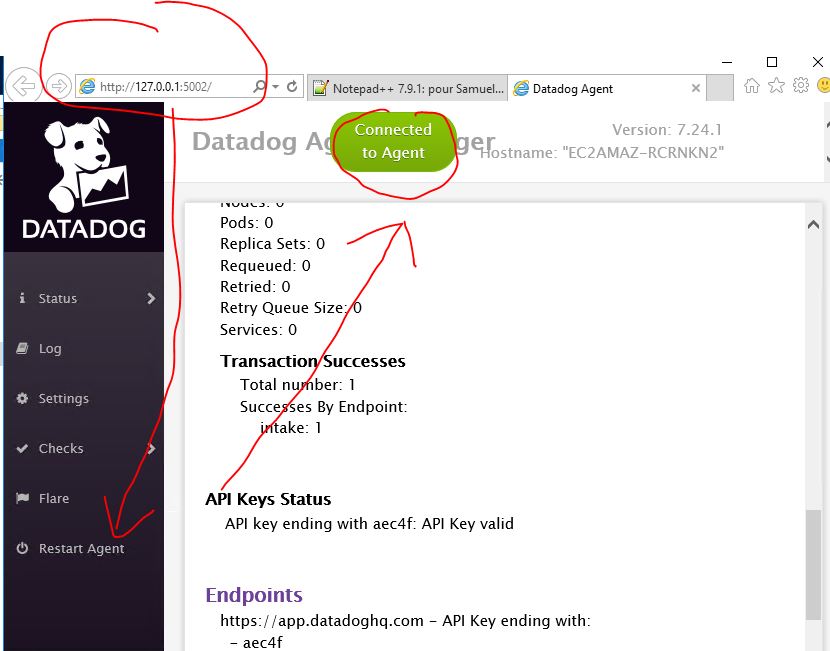Close the Datadog Agent tab
Screen dimensions: 830x651
click(x=696, y=88)
